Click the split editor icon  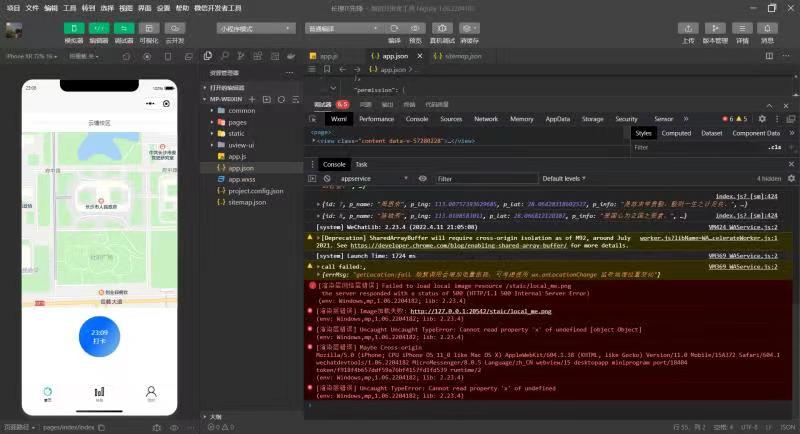[771, 56]
